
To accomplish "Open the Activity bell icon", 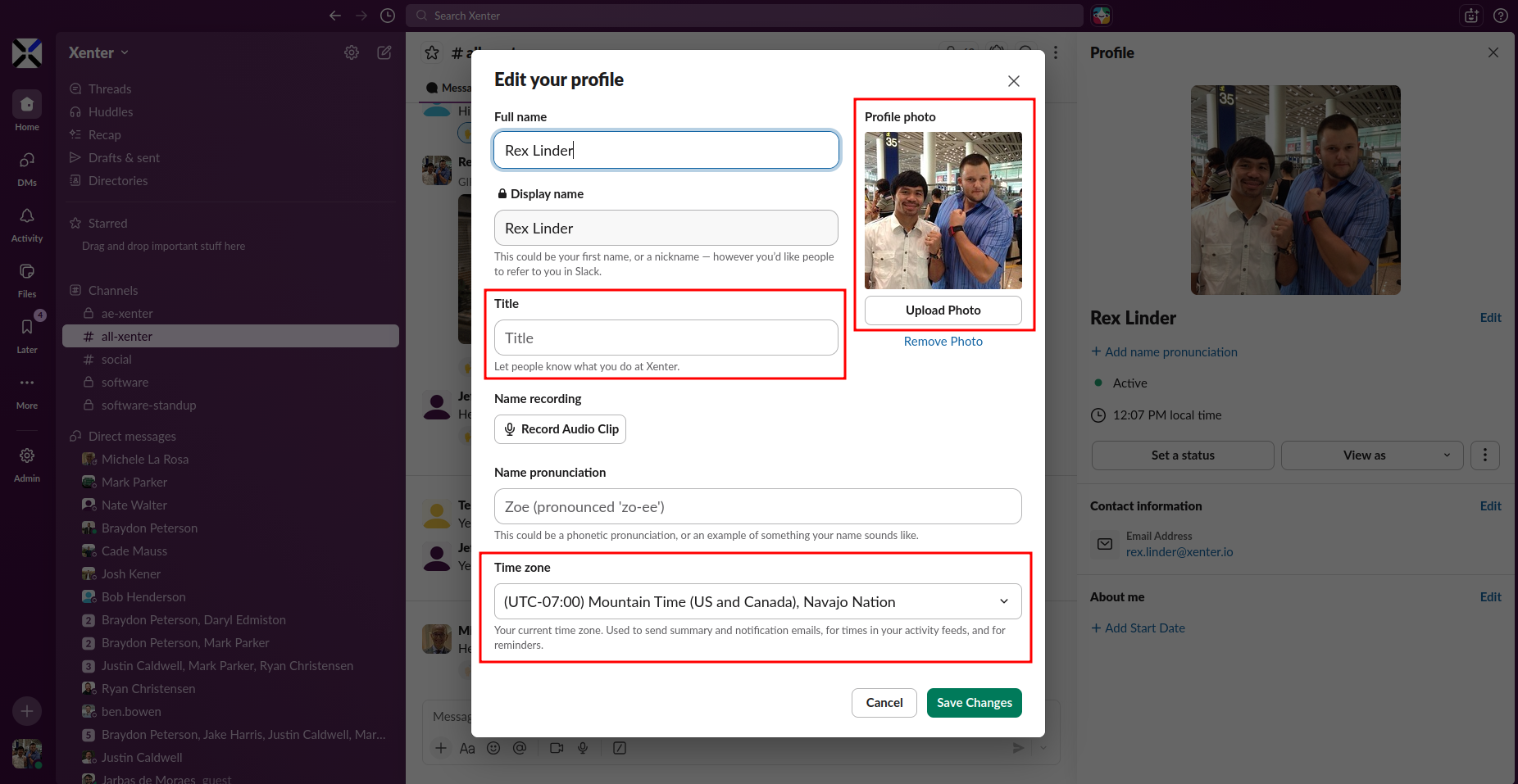I will coord(27,217).
